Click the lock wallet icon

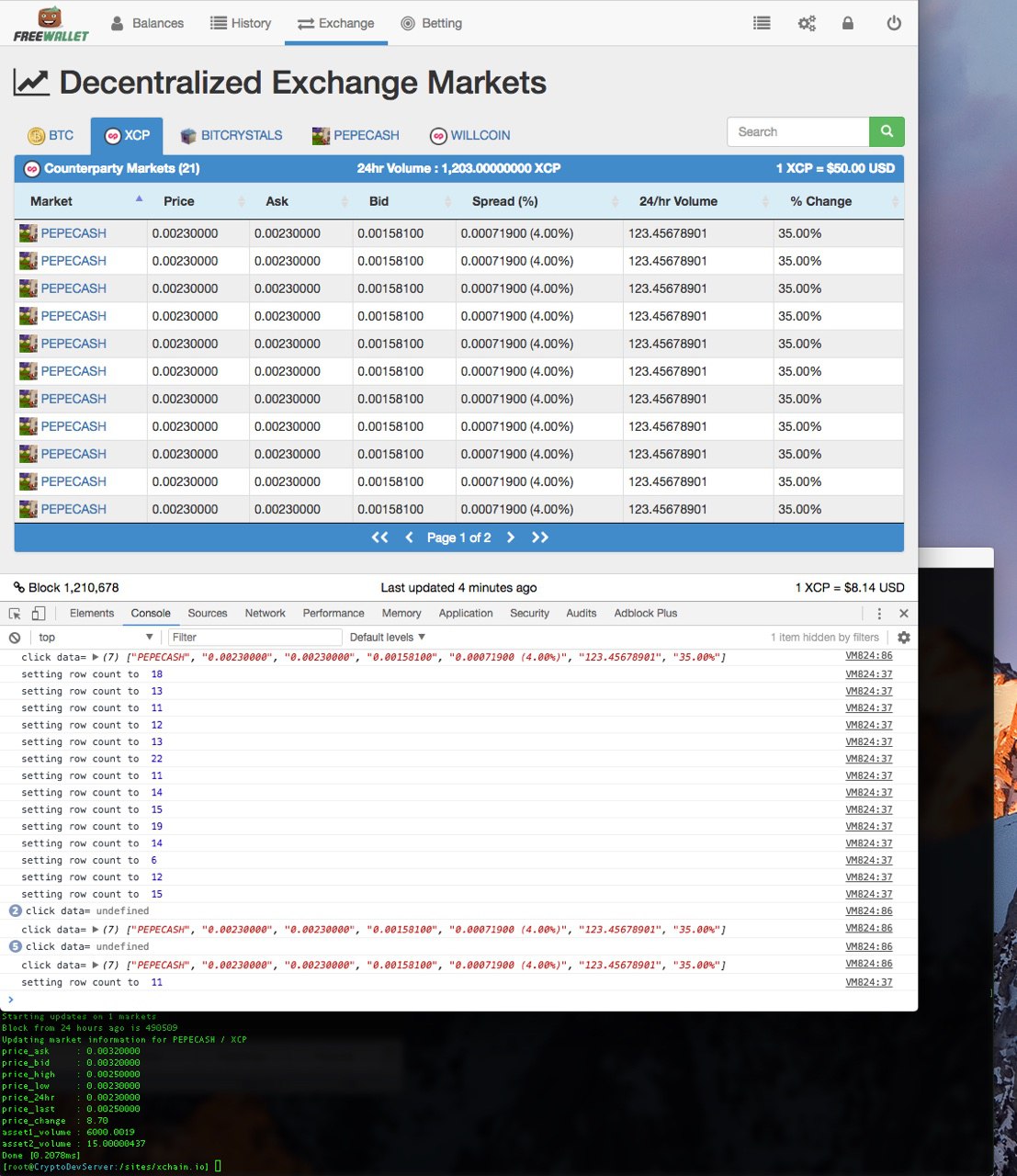click(848, 23)
